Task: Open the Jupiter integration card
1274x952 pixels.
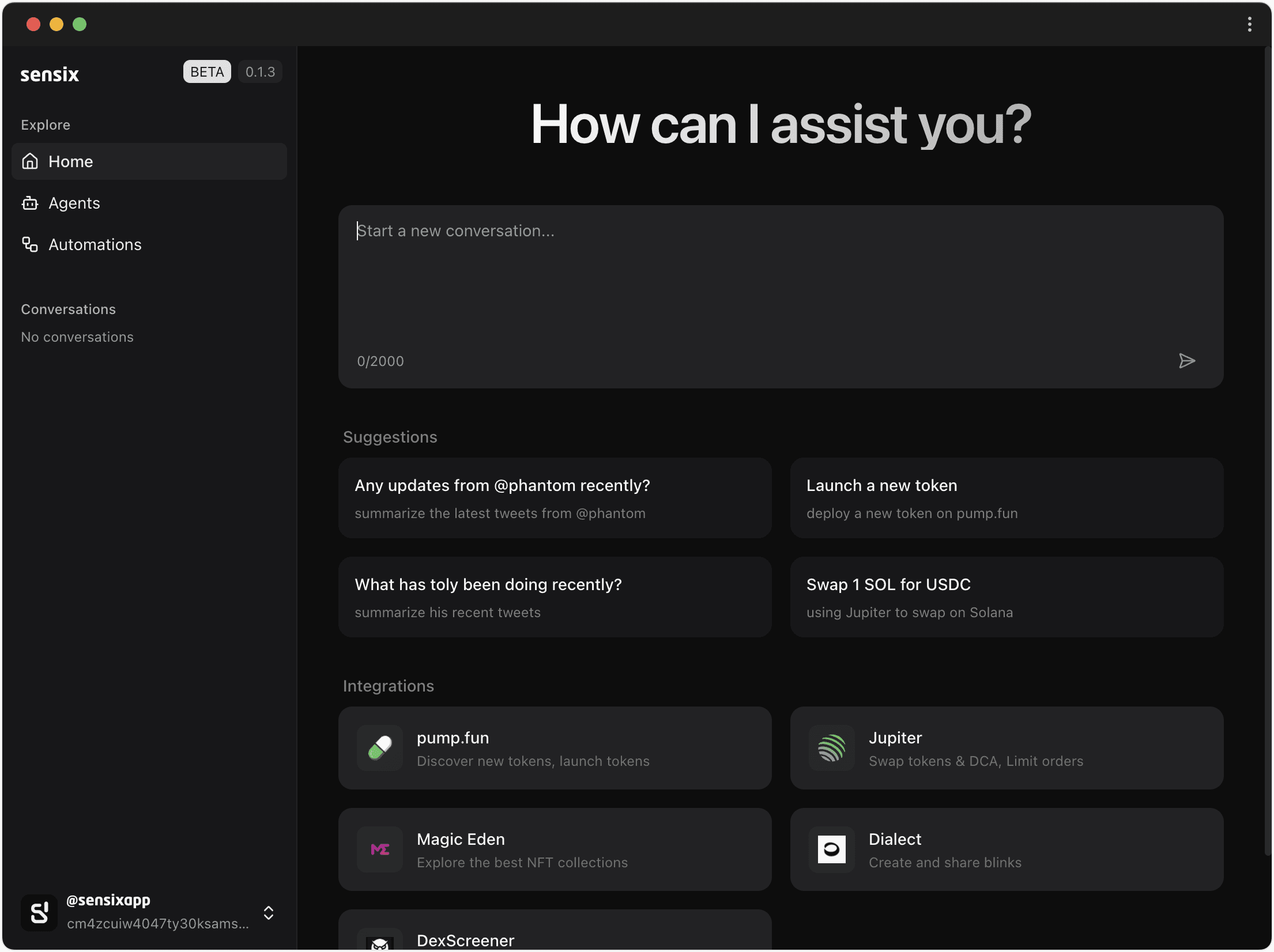Action: 1007,748
